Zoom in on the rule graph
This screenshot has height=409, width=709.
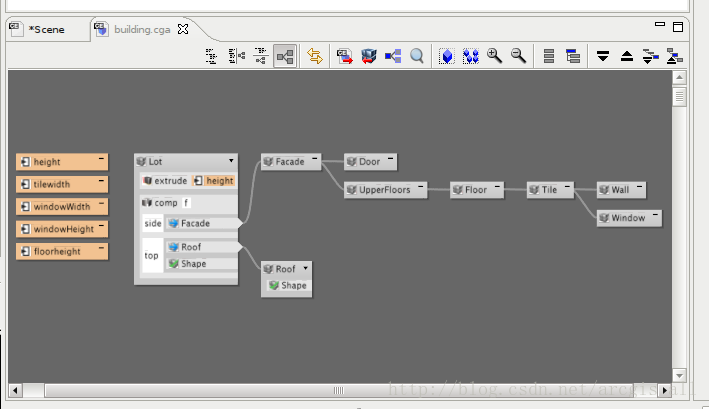coord(495,56)
